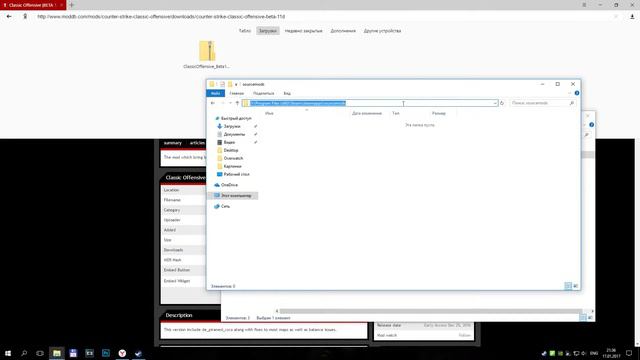Open the action center notification icon
The width and height of the screenshot is (640, 360).
pyautogui.click(x=629, y=353)
